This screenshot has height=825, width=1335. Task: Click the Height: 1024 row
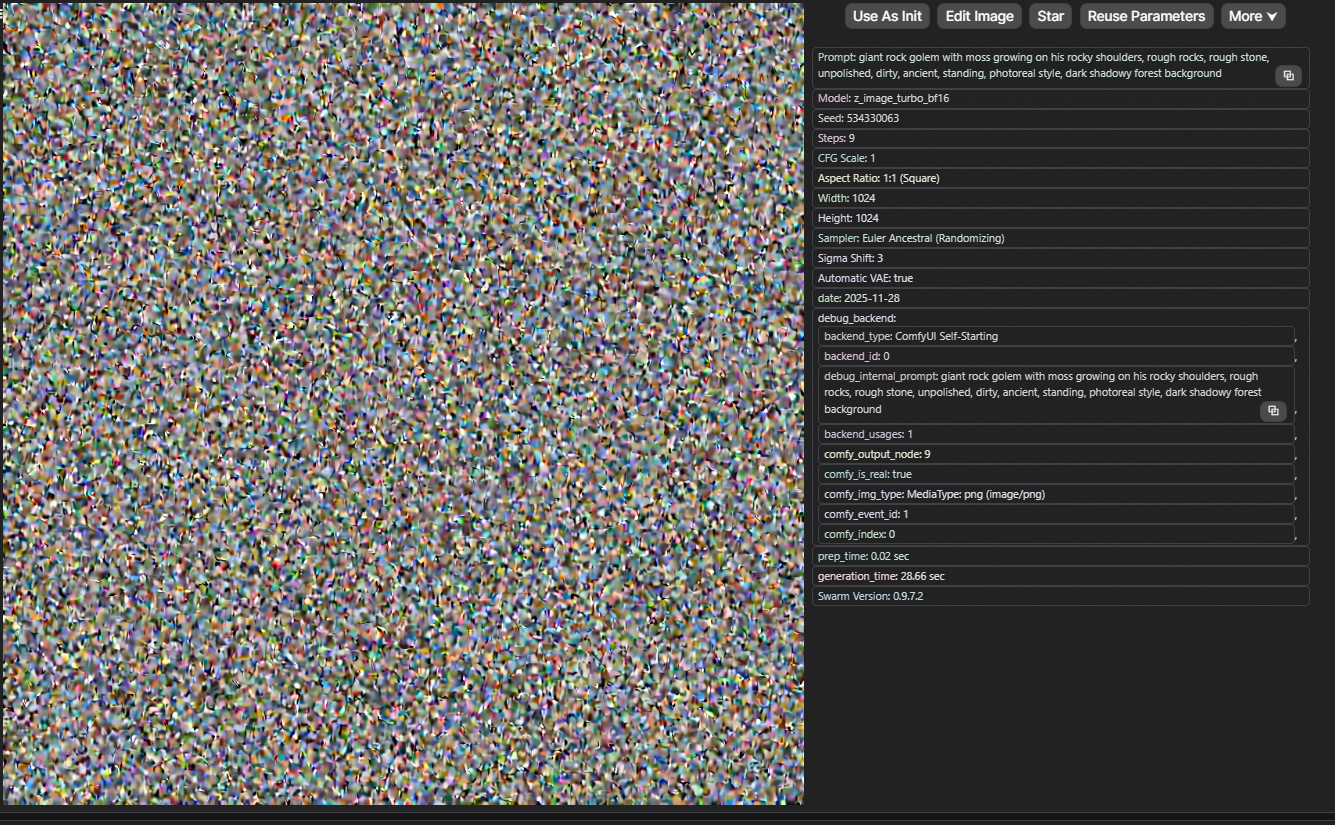pyautogui.click(x=1061, y=218)
